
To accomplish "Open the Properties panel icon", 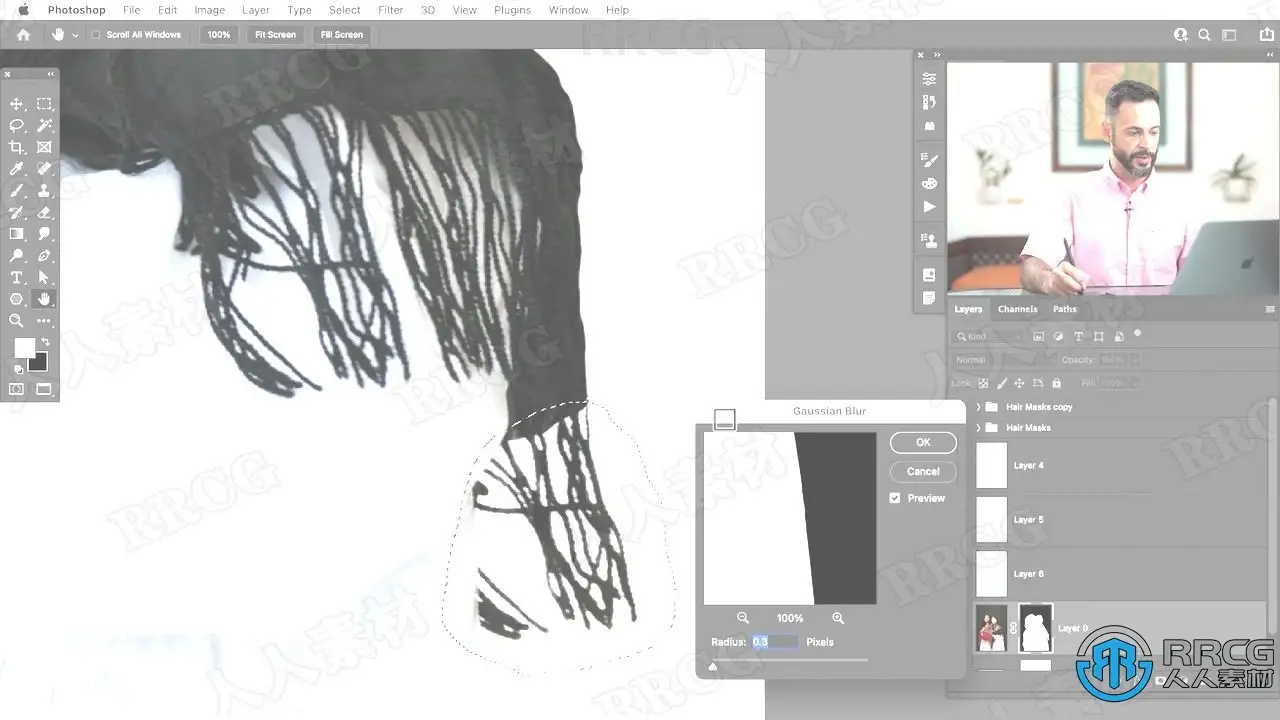I will click(929, 79).
